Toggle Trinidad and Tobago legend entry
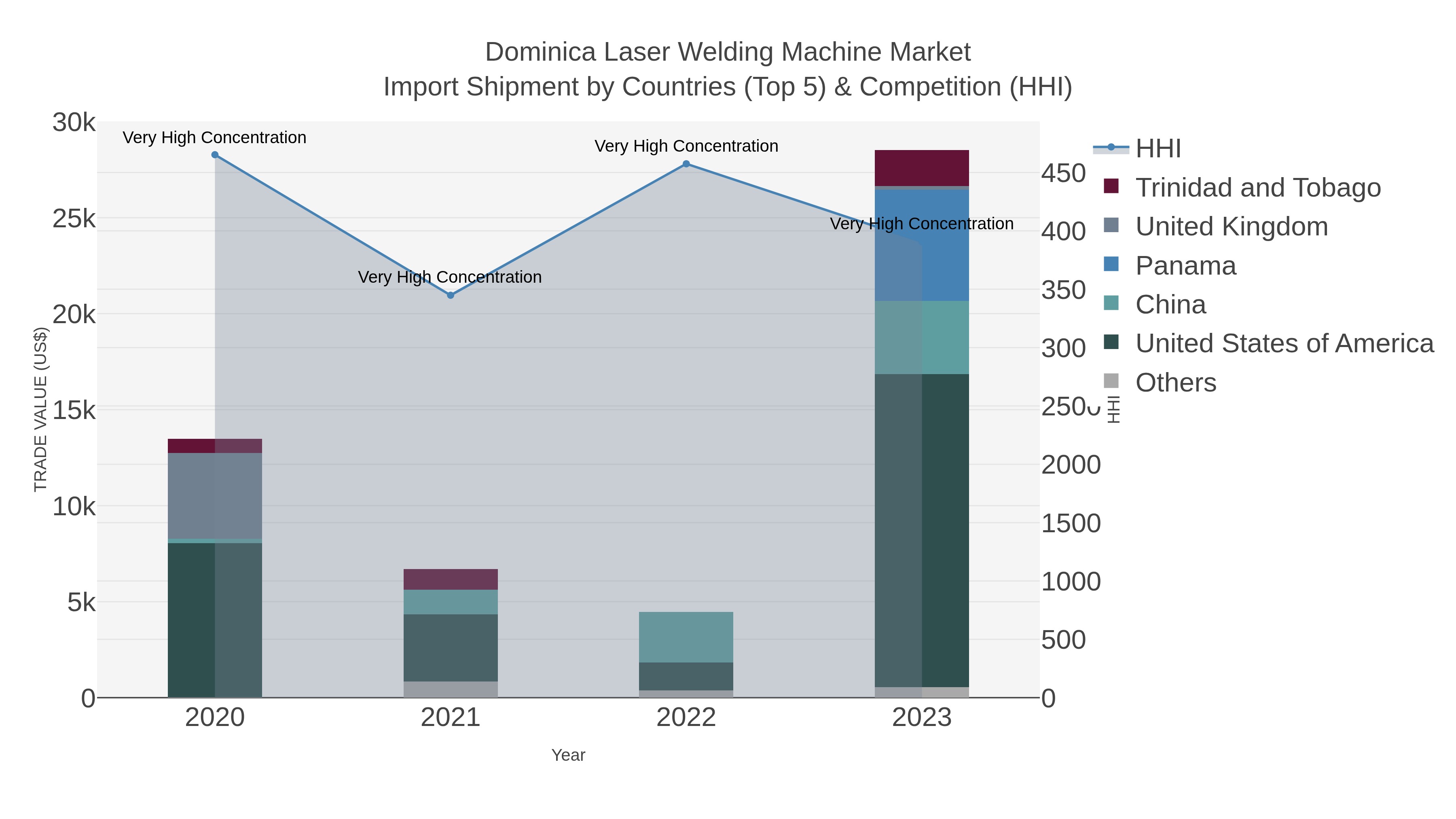The height and width of the screenshot is (819, 1456). (x=1242, y=188)
